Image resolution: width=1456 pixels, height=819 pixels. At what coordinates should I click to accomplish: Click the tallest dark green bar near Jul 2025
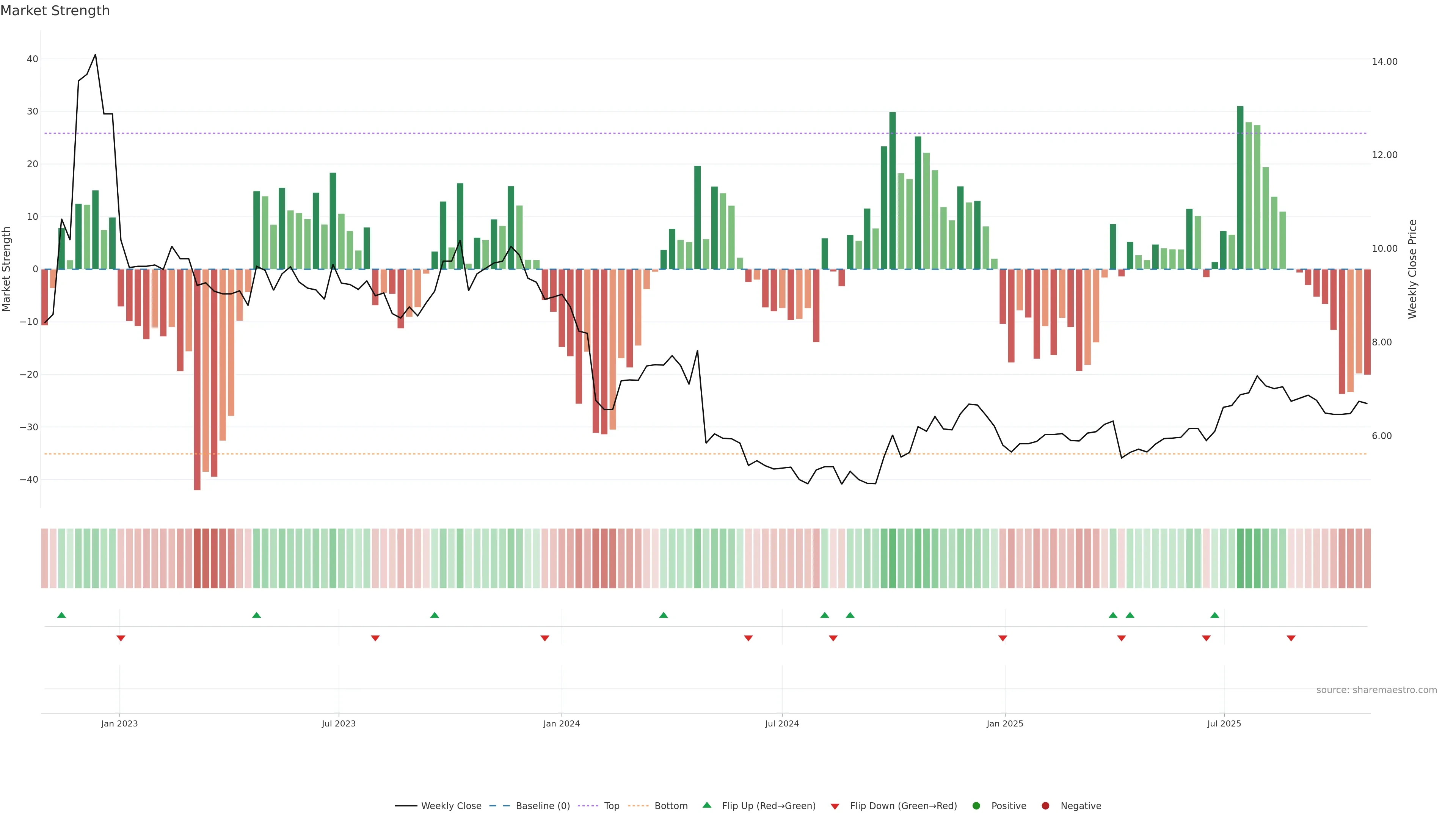pos(1240,187)
